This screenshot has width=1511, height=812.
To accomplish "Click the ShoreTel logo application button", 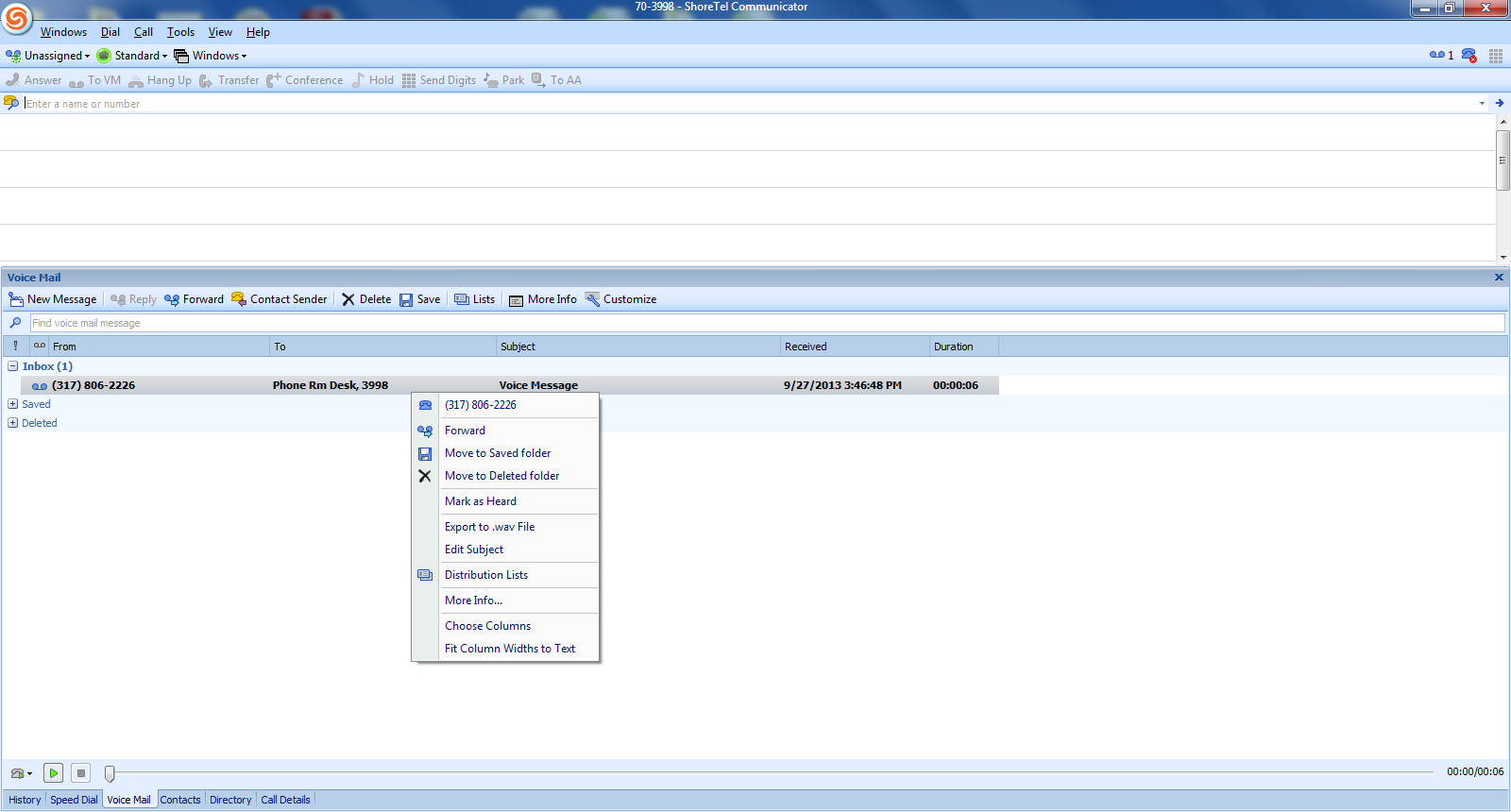I will pyautogui.click(x=17, y=17).
